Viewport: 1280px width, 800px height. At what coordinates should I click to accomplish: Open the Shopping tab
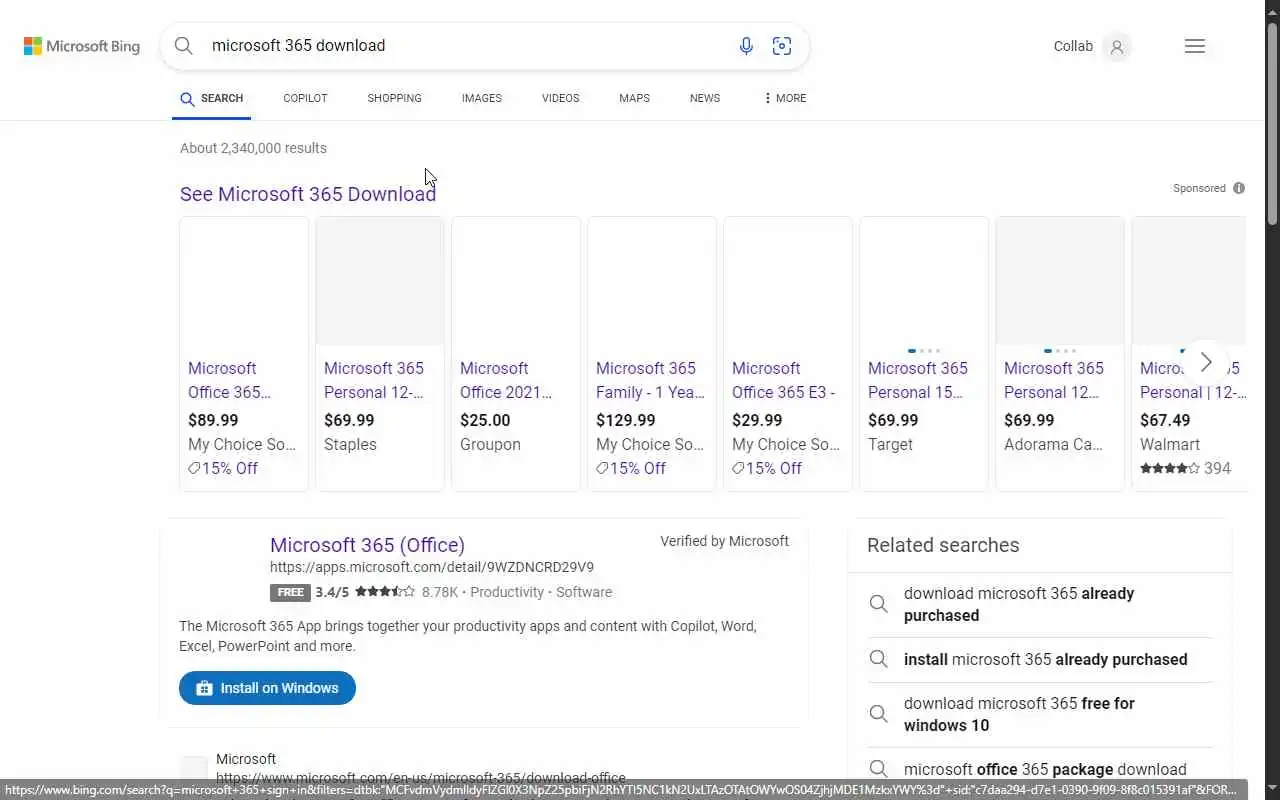(394, 98)
